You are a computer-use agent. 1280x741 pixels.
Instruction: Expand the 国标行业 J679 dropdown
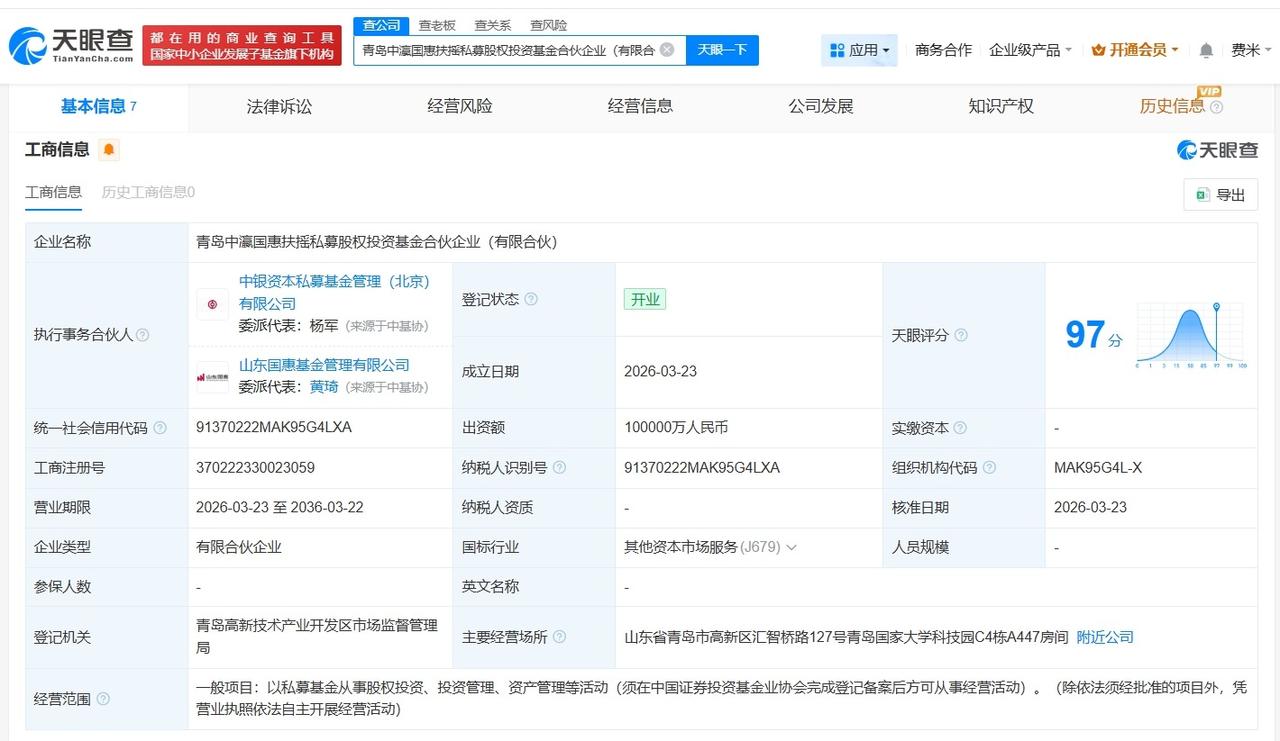point(791,547)
